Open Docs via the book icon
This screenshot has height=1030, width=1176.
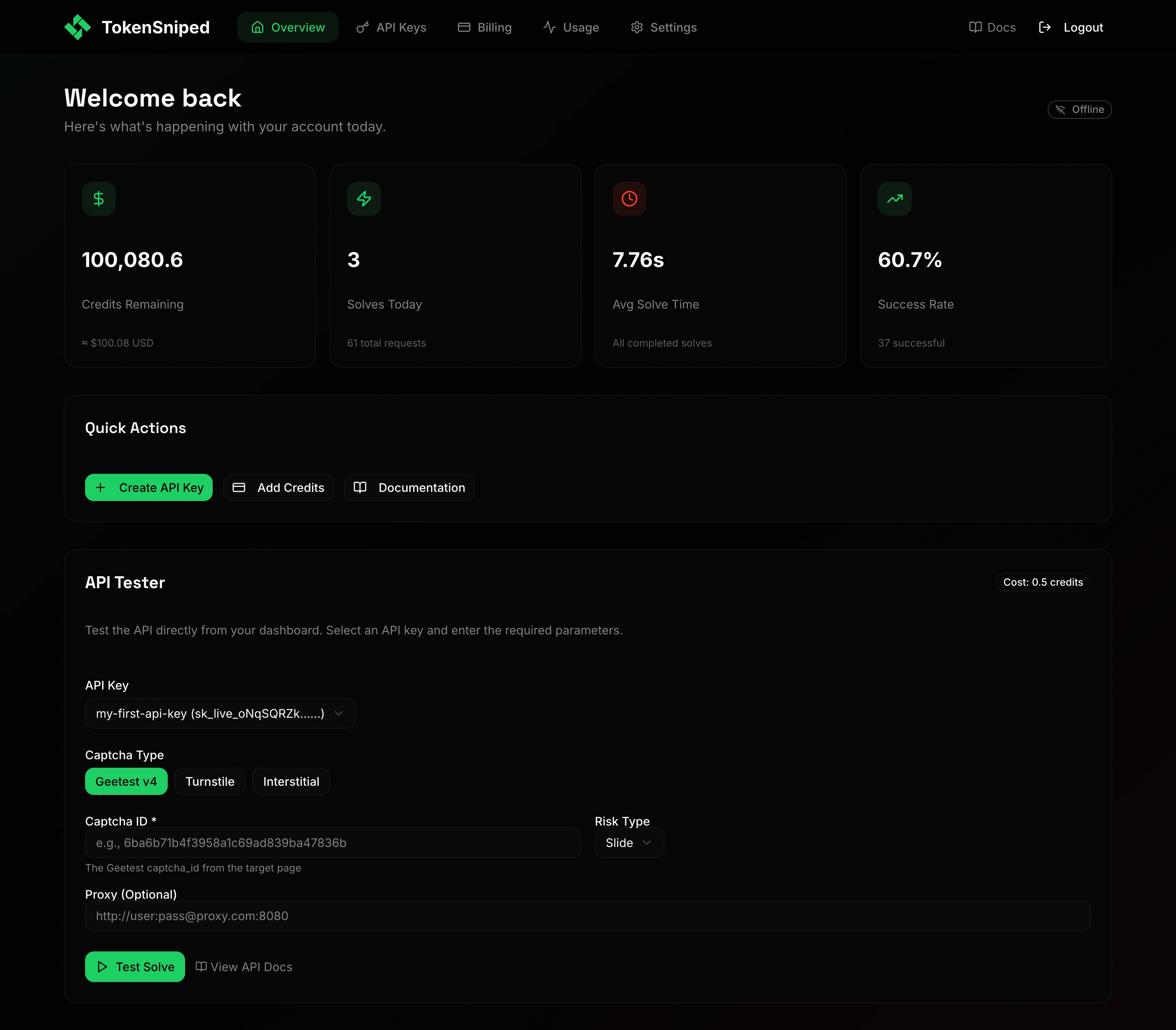click(975, 27)
